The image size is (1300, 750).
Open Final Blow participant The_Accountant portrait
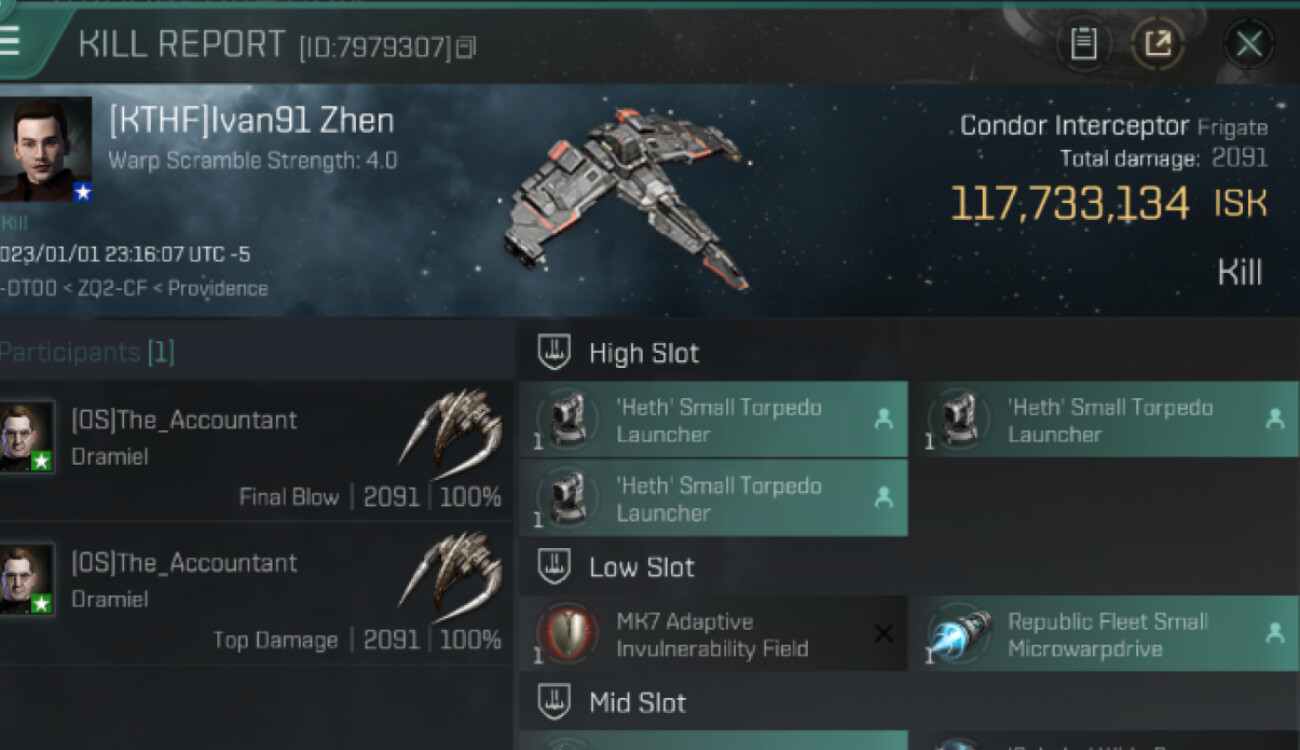(27, 436)
